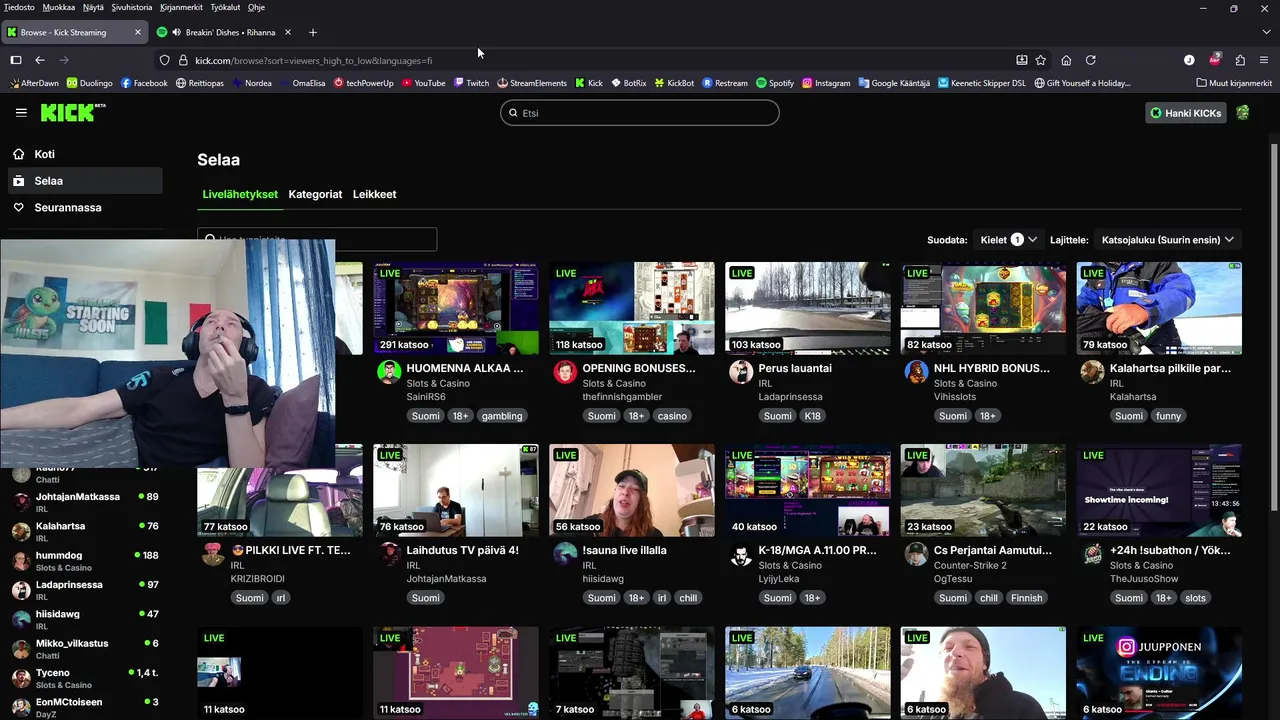Click the Finnish tag under OgTessu
The height and width of the screenshot is (720, 1280).
tap(1026, 598)
